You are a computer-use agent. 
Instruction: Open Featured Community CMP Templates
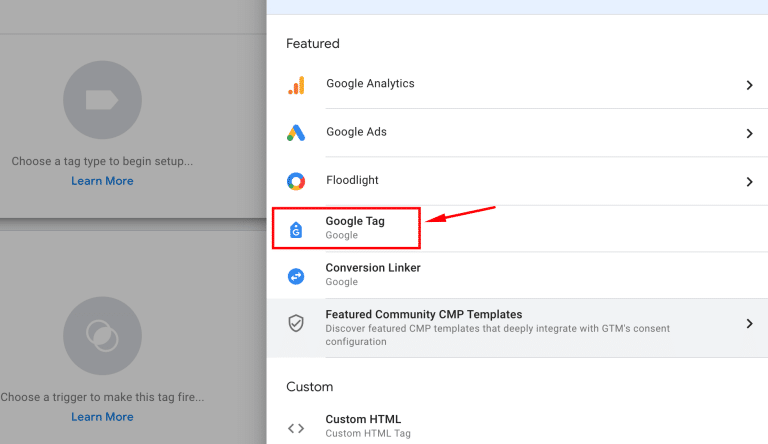click(x=518, y=328)
